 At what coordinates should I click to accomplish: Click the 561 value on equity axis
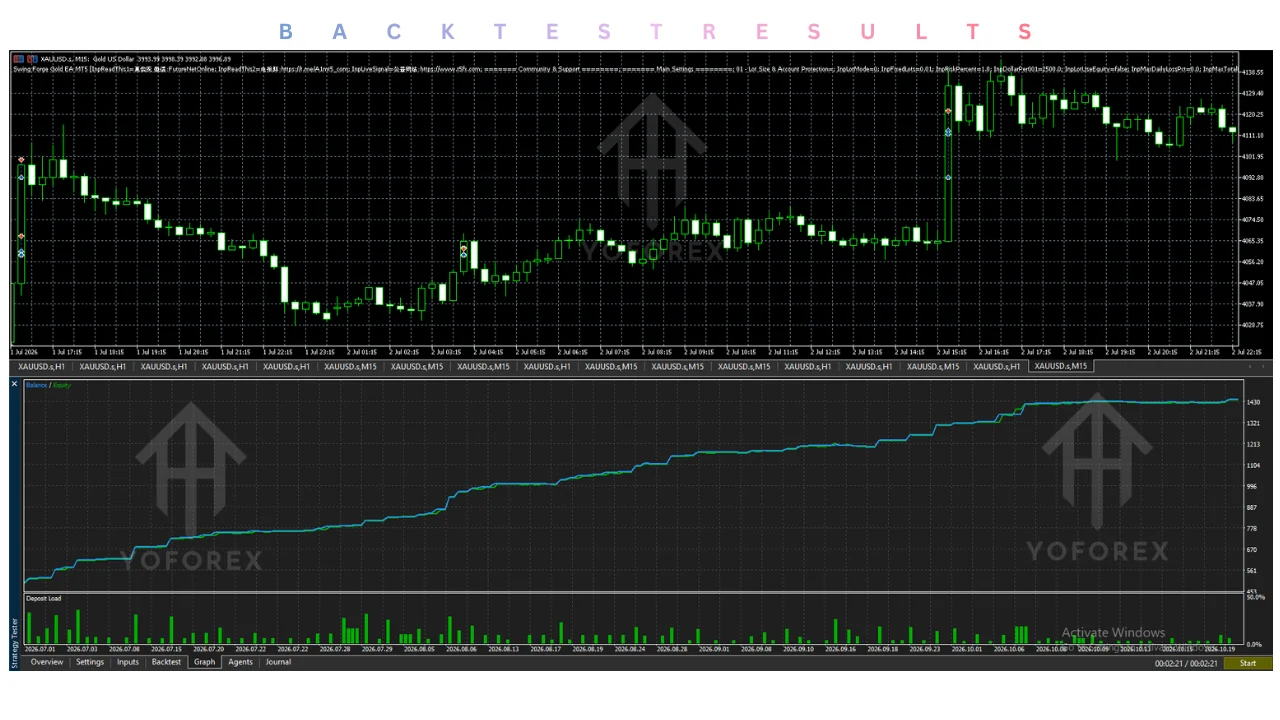click(1252, 571)
